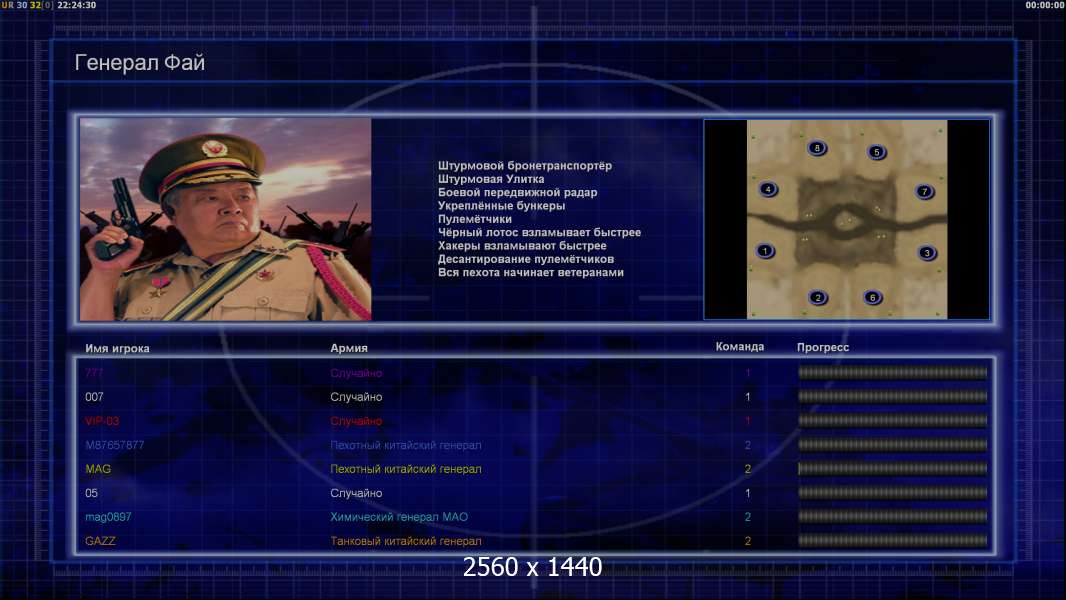The height and width of the screenshot is (600, 1066).
Task: Click the loading progress bar for 777
Action: point(893,372)
